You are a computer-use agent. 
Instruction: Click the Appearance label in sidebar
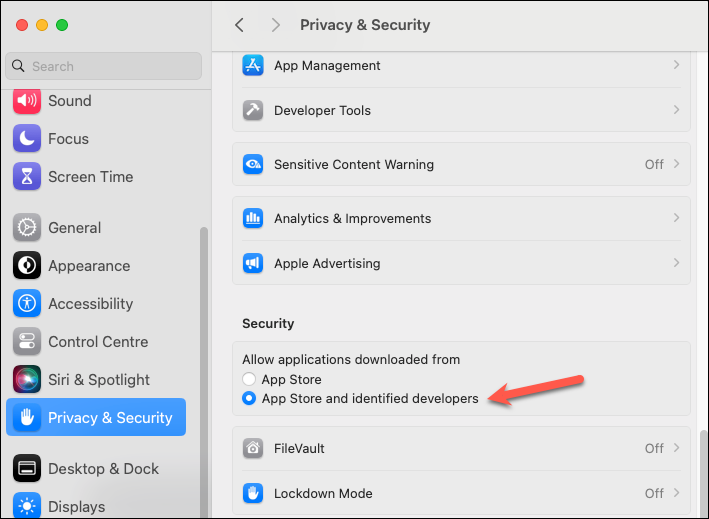[x=89, y=266]
